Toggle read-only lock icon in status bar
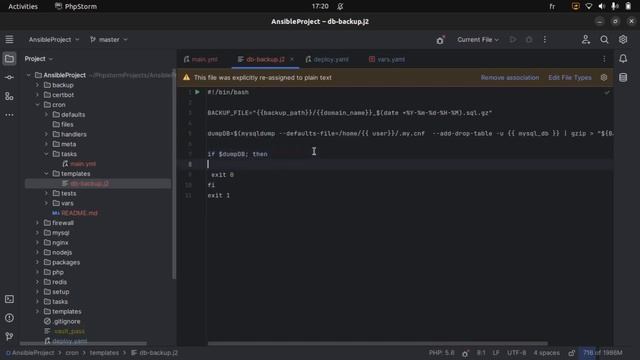 (571, 353)
